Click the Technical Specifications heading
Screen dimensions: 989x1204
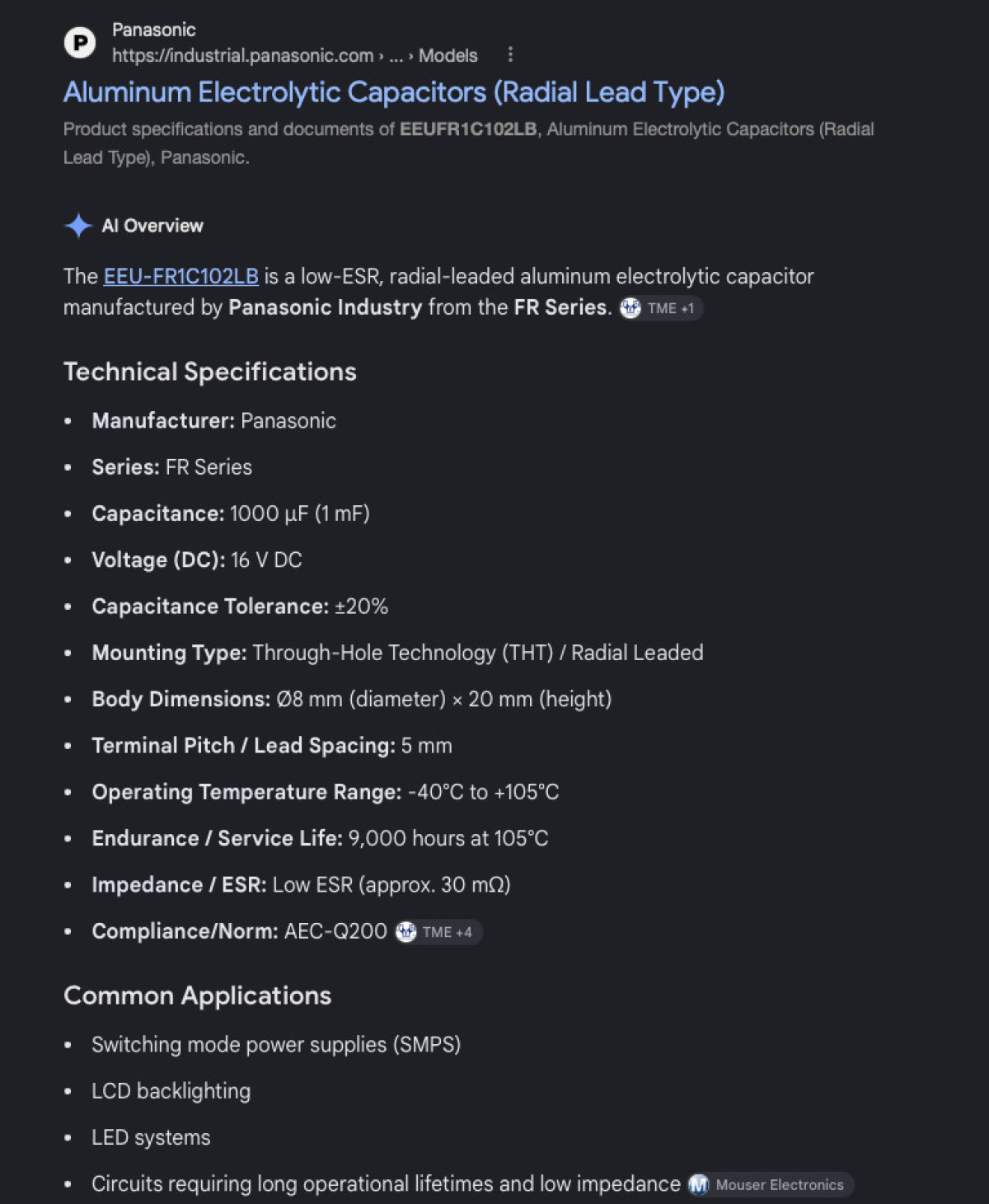(x=210, y=372)
